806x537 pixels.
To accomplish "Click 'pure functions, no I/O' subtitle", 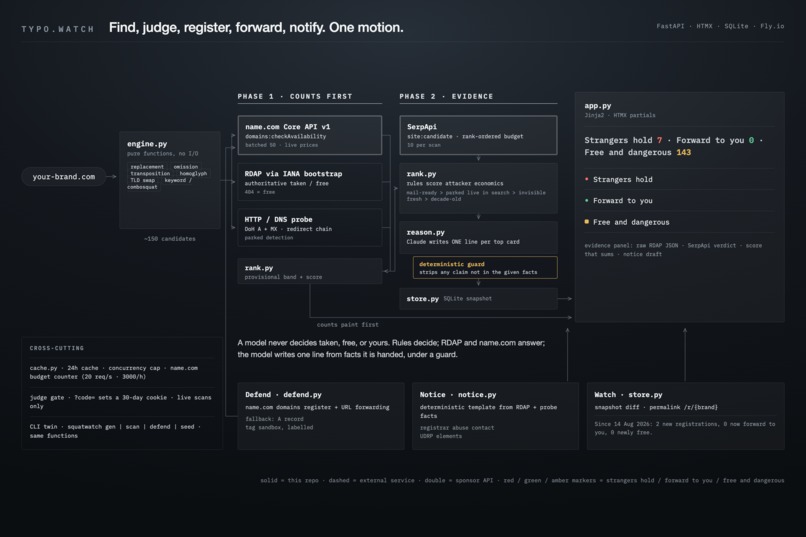I will click(162, 154).
